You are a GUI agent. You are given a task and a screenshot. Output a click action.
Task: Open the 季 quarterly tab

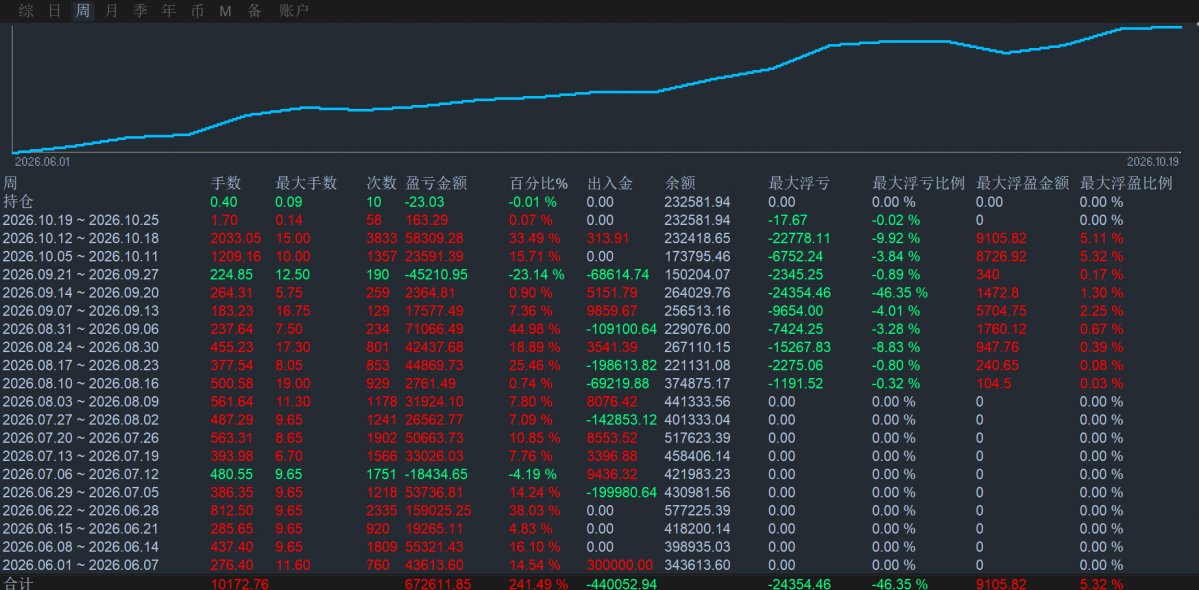coord(140,11)
